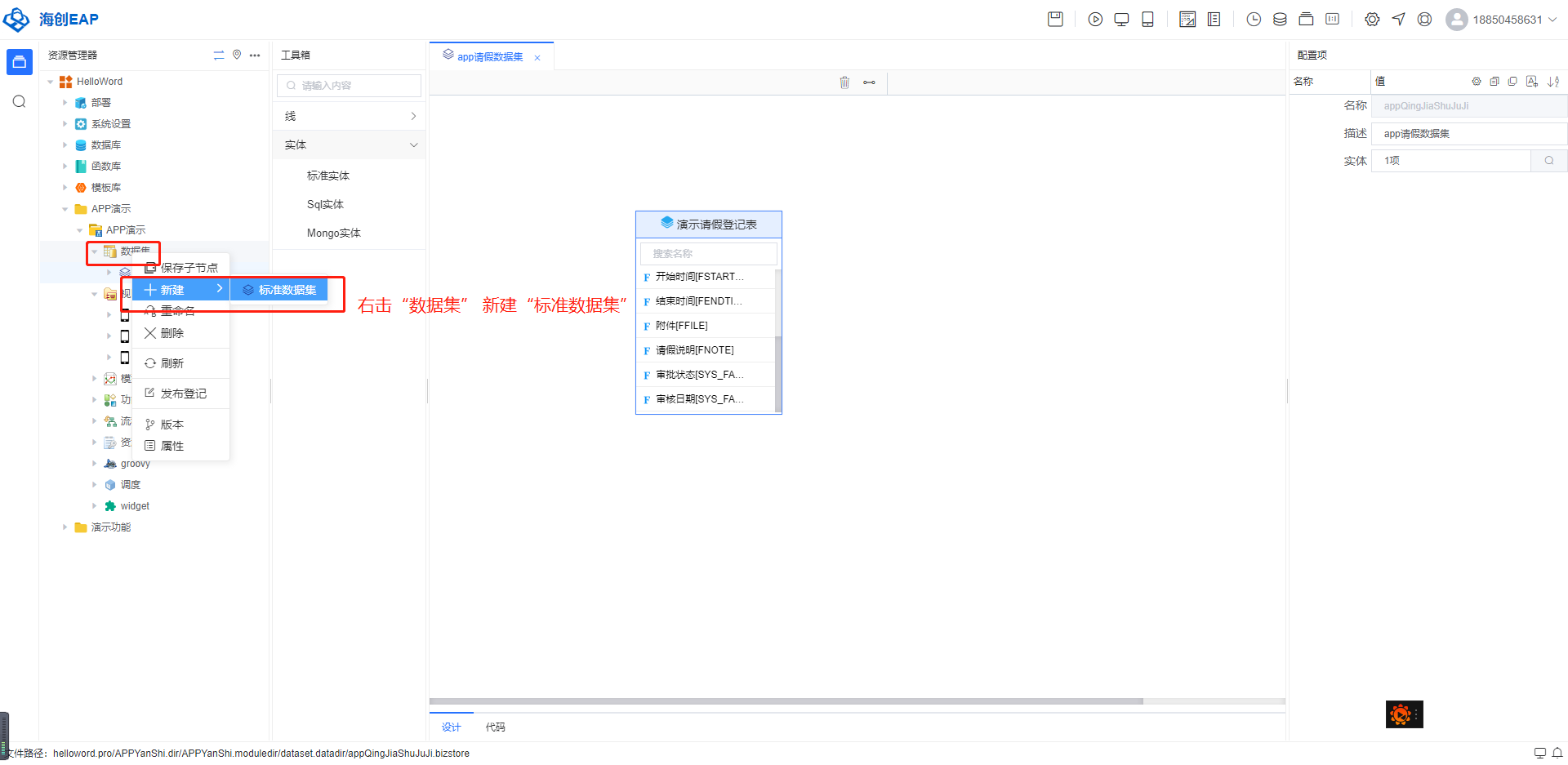Choose 删除 in the context menu
The image size is (1568, 765).
click(x=172, y=333)
